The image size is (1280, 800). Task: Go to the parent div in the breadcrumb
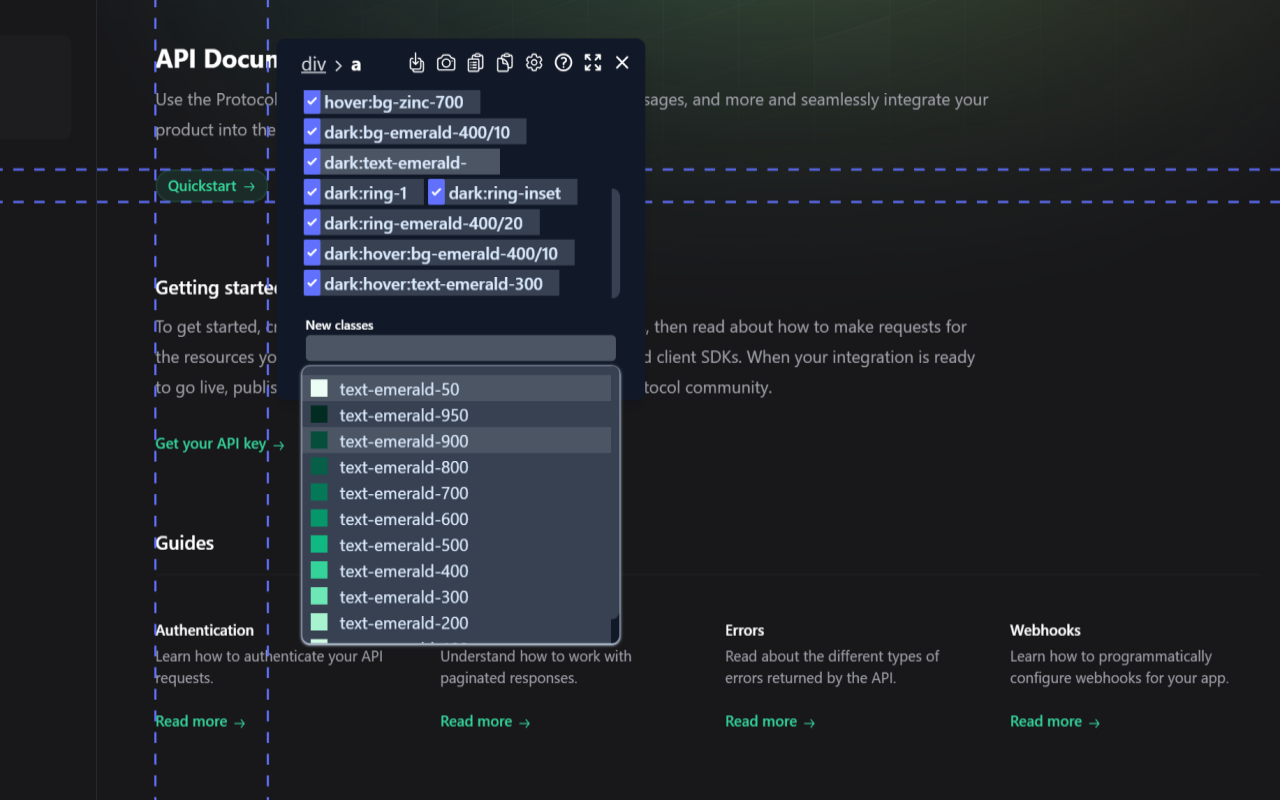(x=313, y=64)
